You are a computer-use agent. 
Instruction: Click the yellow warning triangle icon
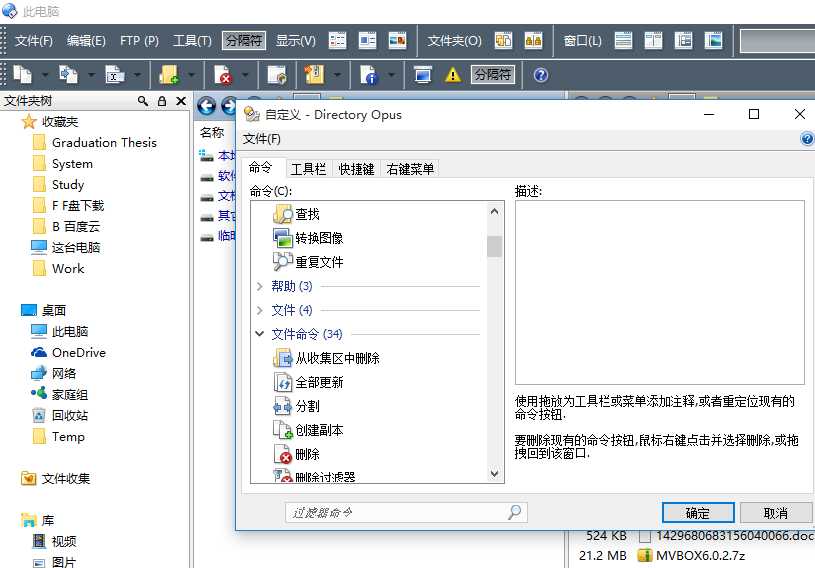453,75
